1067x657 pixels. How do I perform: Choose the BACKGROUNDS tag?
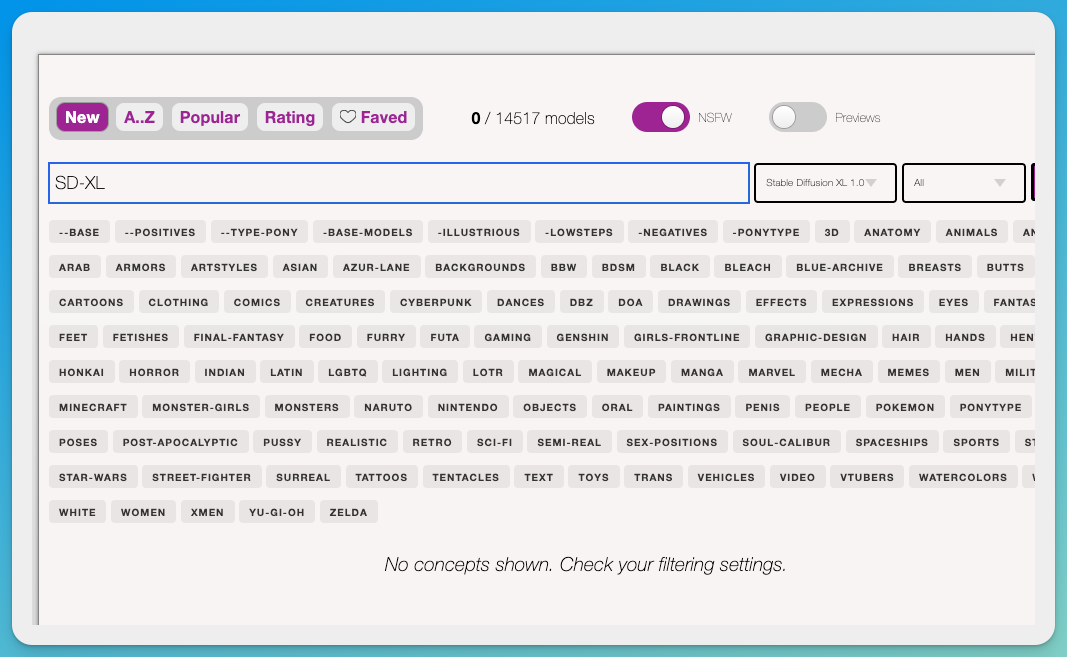pyautogui.click(x=480, y=267)
